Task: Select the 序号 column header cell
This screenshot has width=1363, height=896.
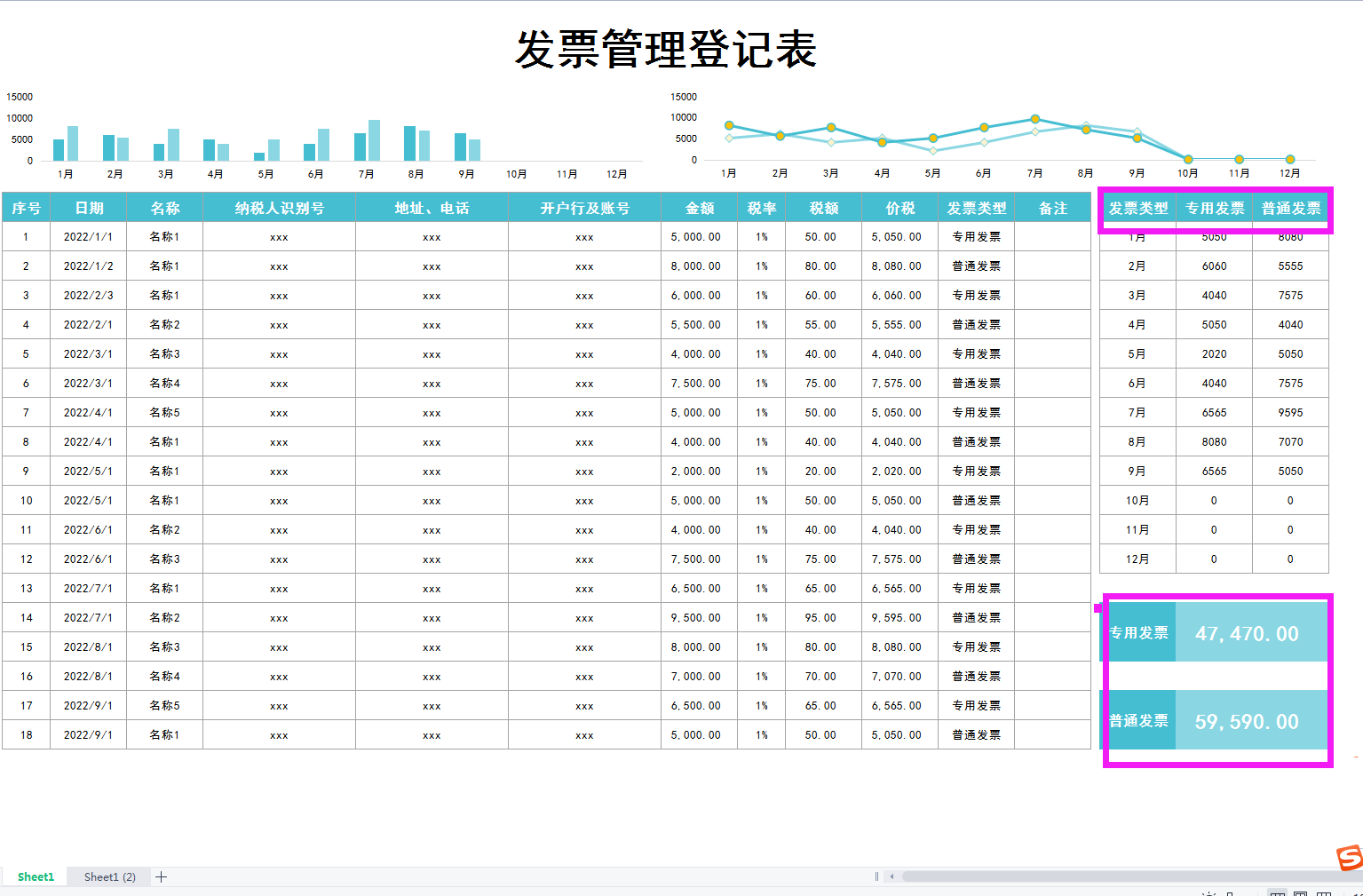Action: tap(26, 208)
